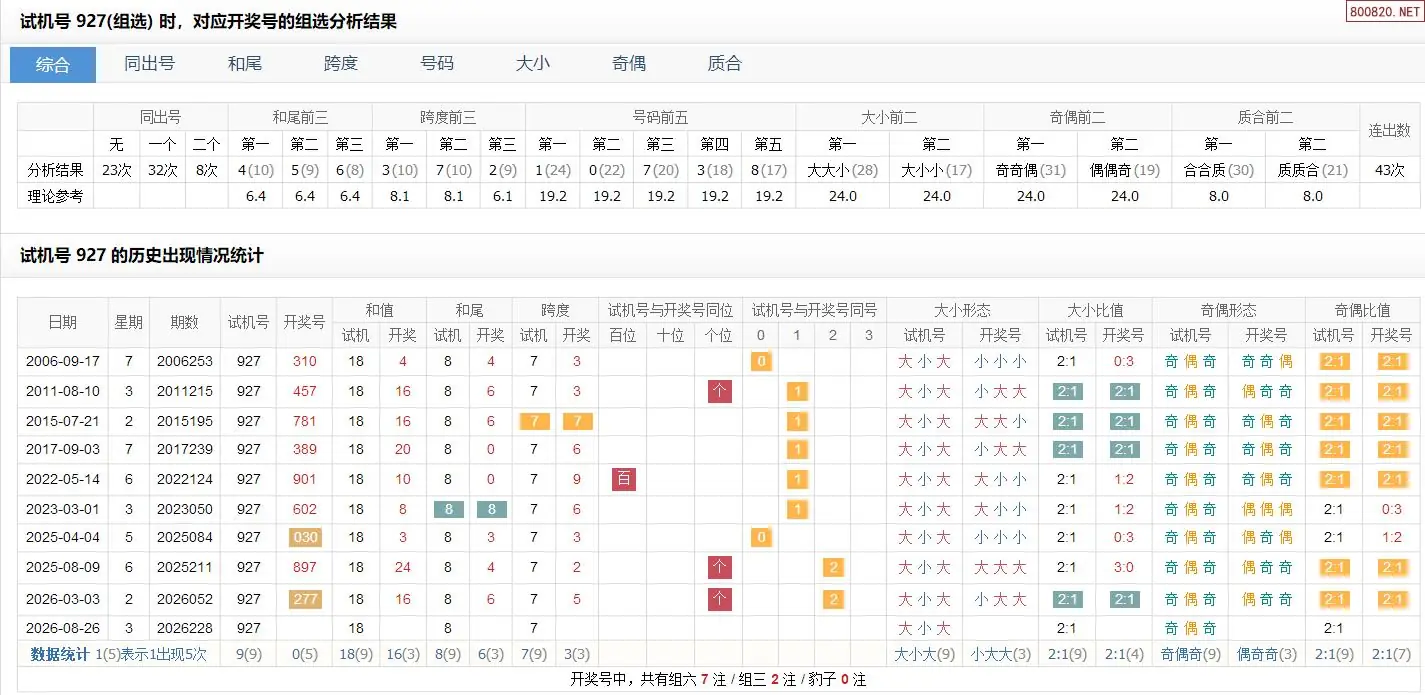Click highlighted draw number 277
This screenshot has height=695, width=1425.
click(x=305, y=599)
